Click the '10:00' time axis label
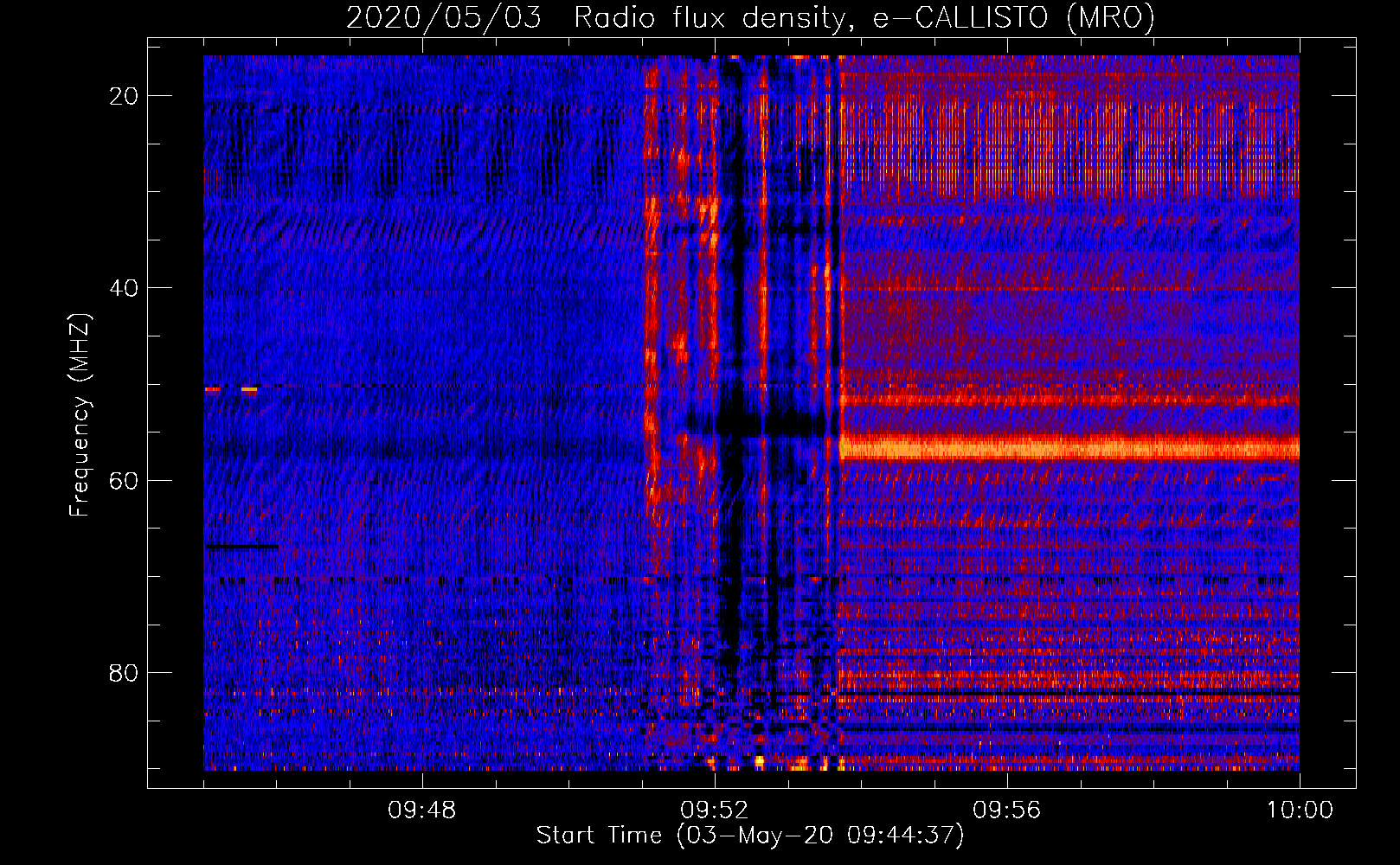Viewport: 1400px width, 865px height. point(1300,811)
